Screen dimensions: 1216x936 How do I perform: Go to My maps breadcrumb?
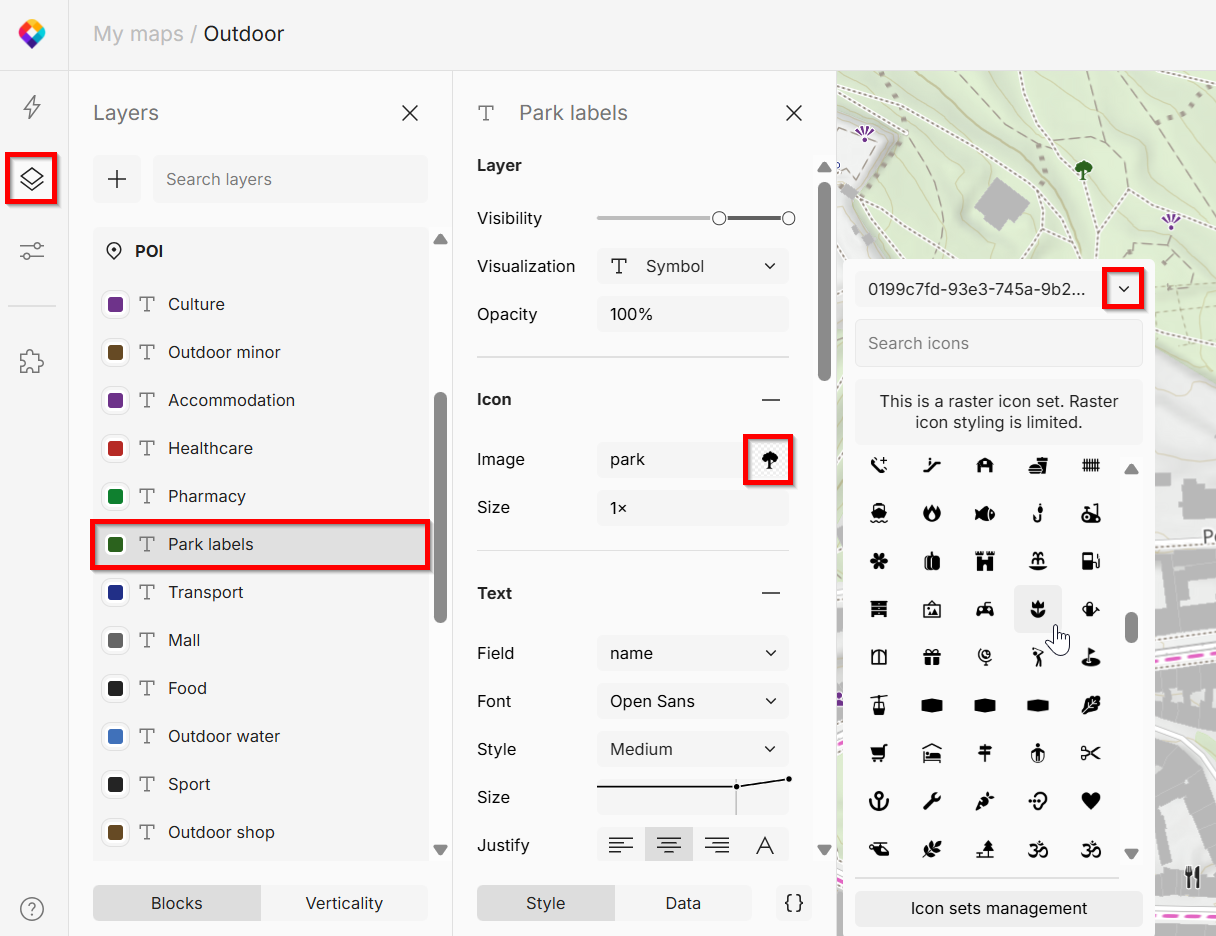pos(138,34)
